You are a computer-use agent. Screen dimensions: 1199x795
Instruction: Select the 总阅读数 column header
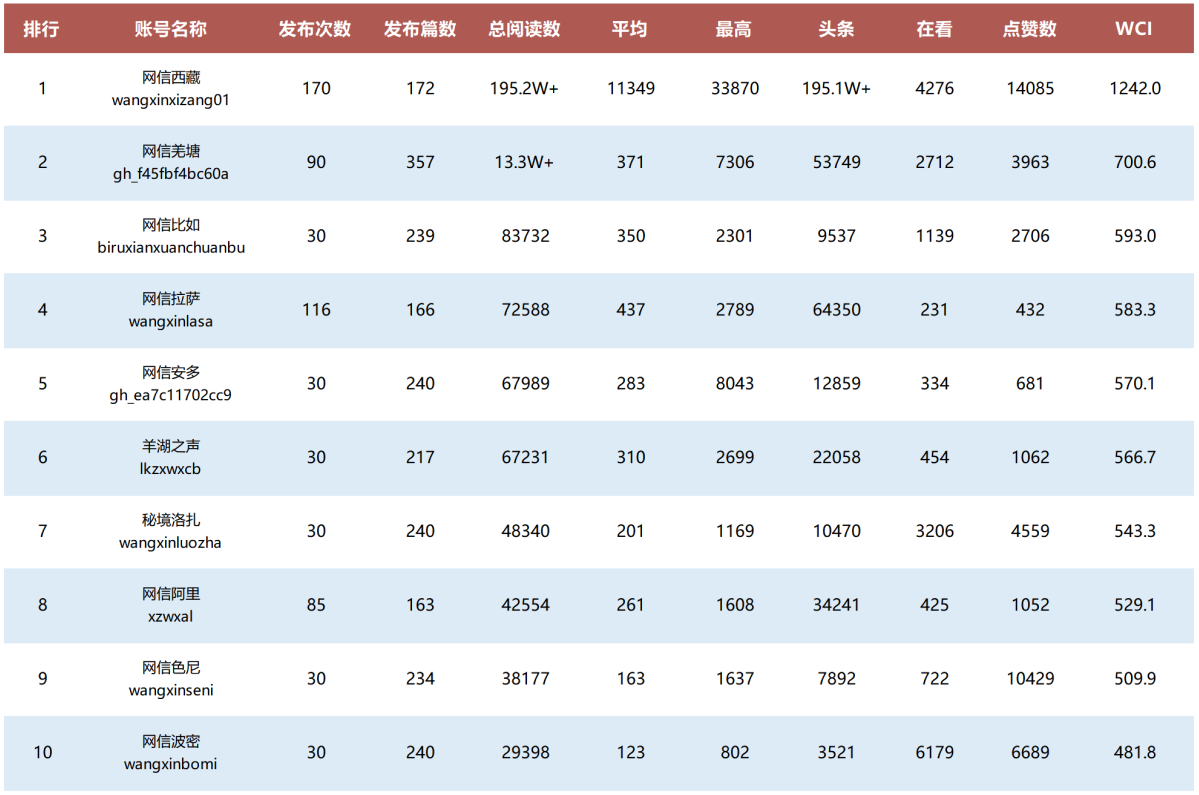(525, 29)
